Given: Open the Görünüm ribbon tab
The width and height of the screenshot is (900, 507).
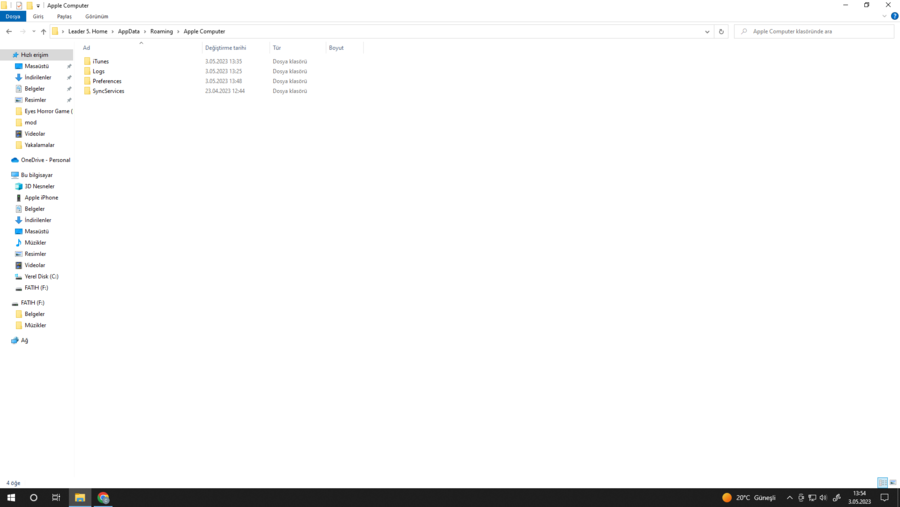Looking at the screenshot, I should pyautogui.click(x=96, y=16).
